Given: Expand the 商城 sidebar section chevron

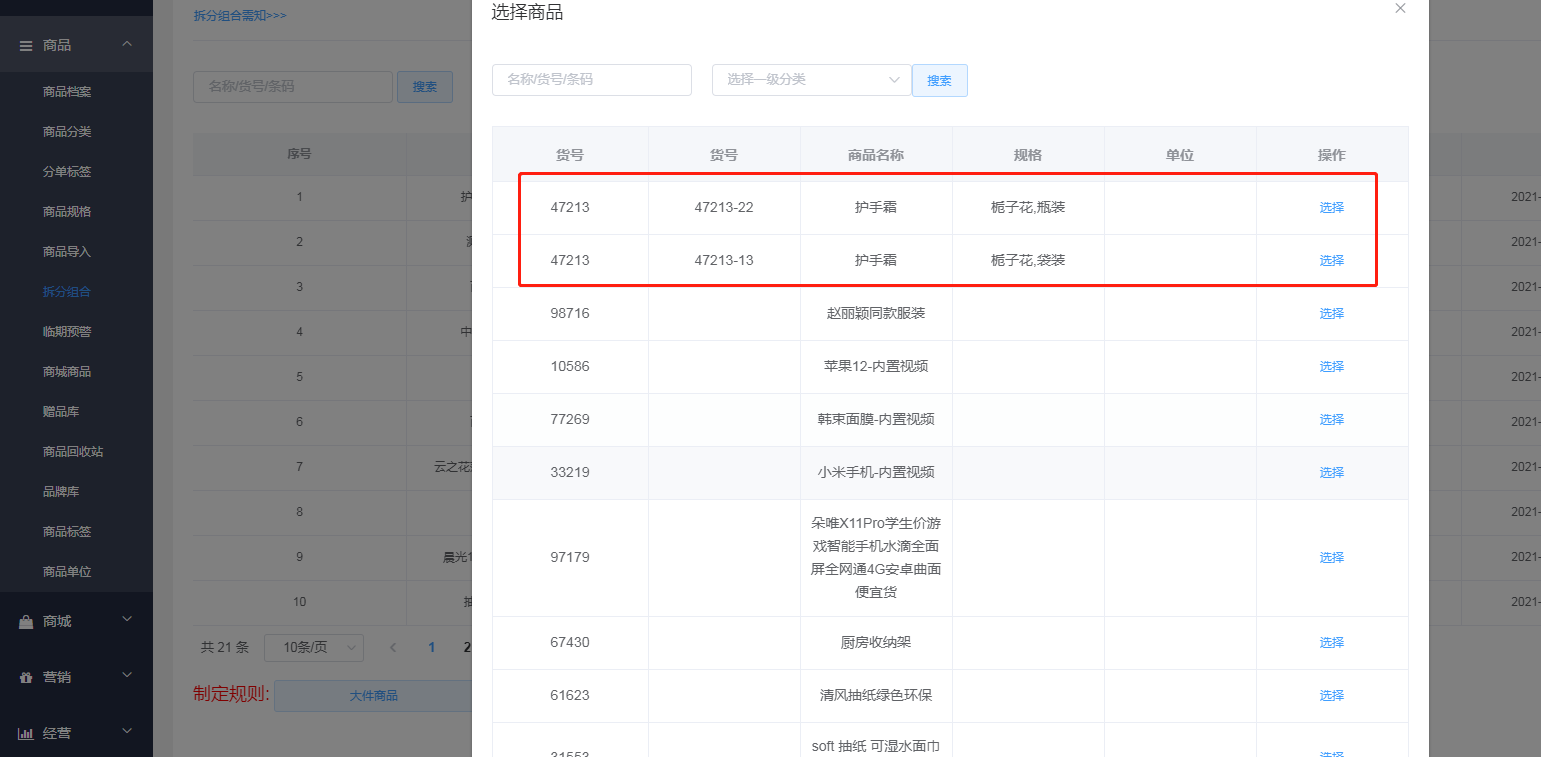Looking at the screenshot, I should (127, 620).
